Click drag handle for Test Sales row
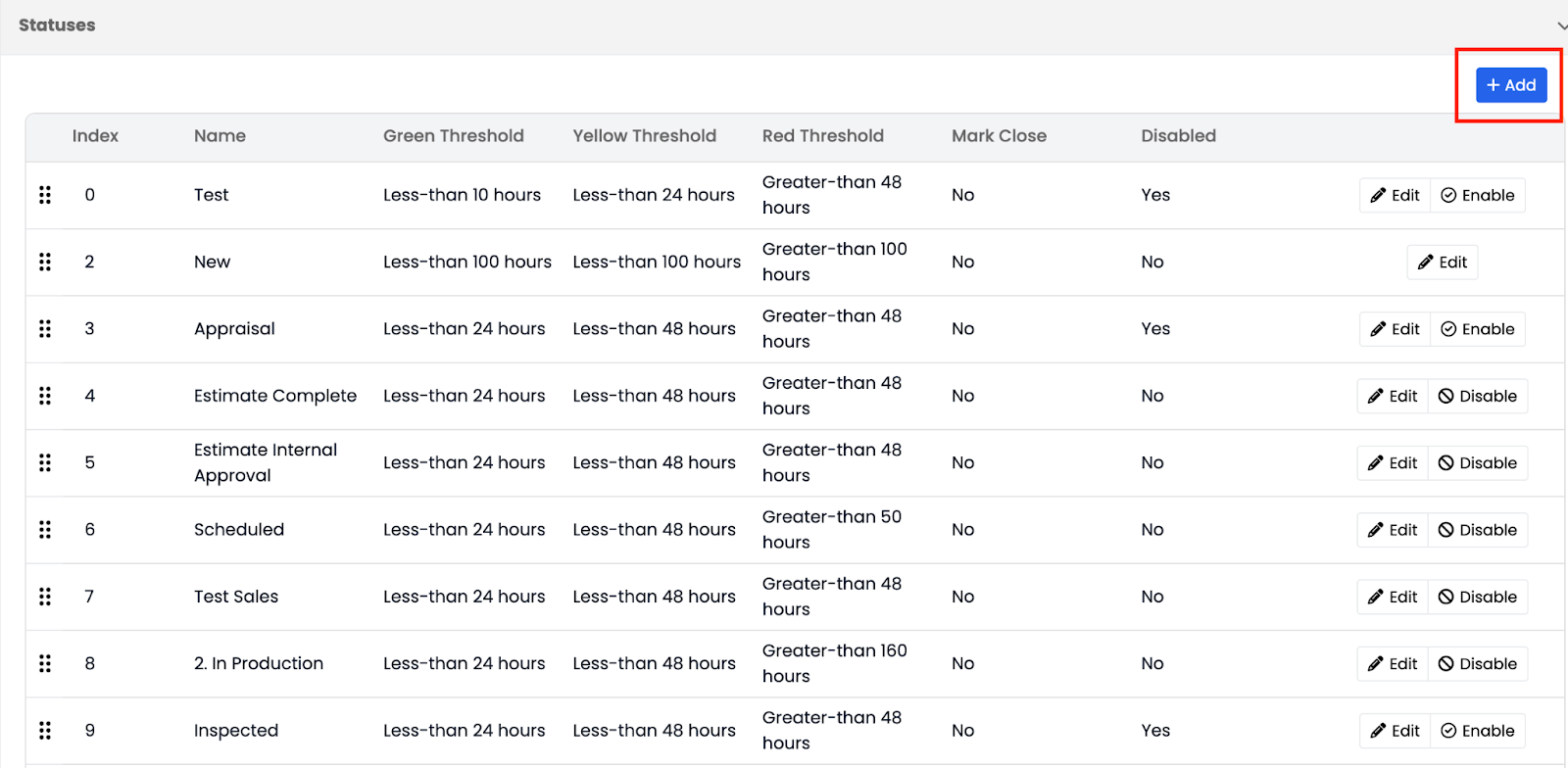Image resolution: width=1568 pixels, height=768 pixels. click(45, 597)
